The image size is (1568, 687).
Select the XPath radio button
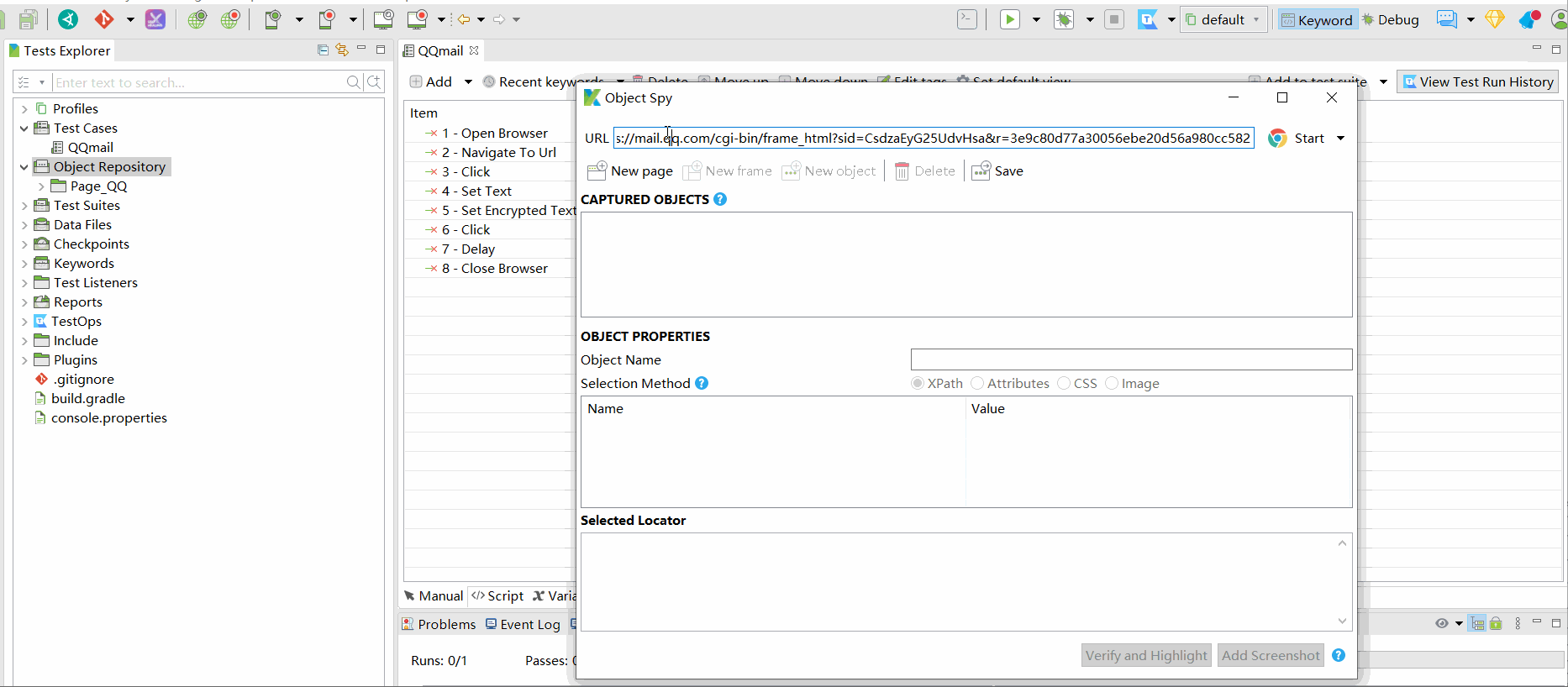917,383
